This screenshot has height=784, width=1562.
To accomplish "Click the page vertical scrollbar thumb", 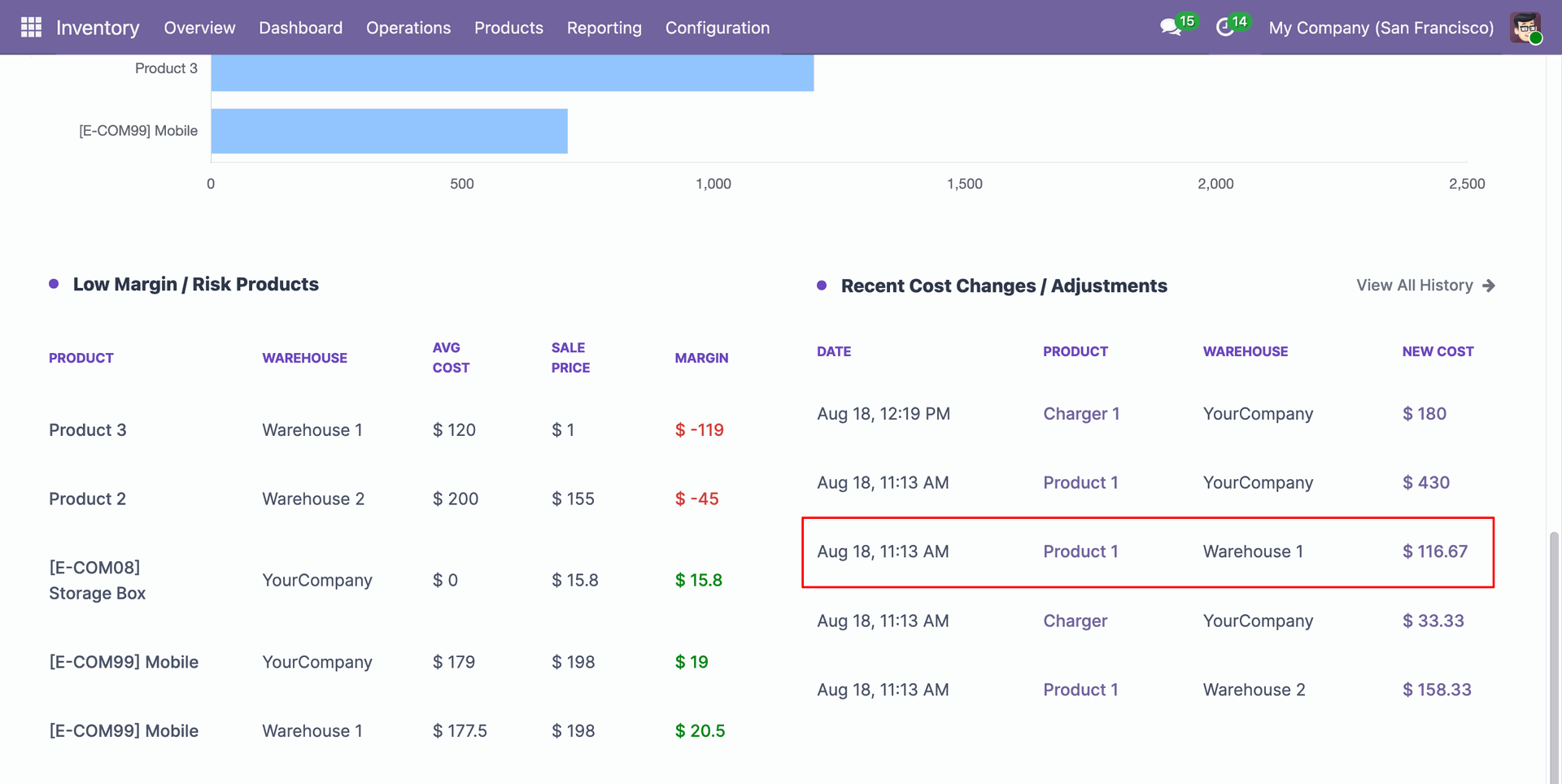I will pyautogui.click(x=1554, y=657).
